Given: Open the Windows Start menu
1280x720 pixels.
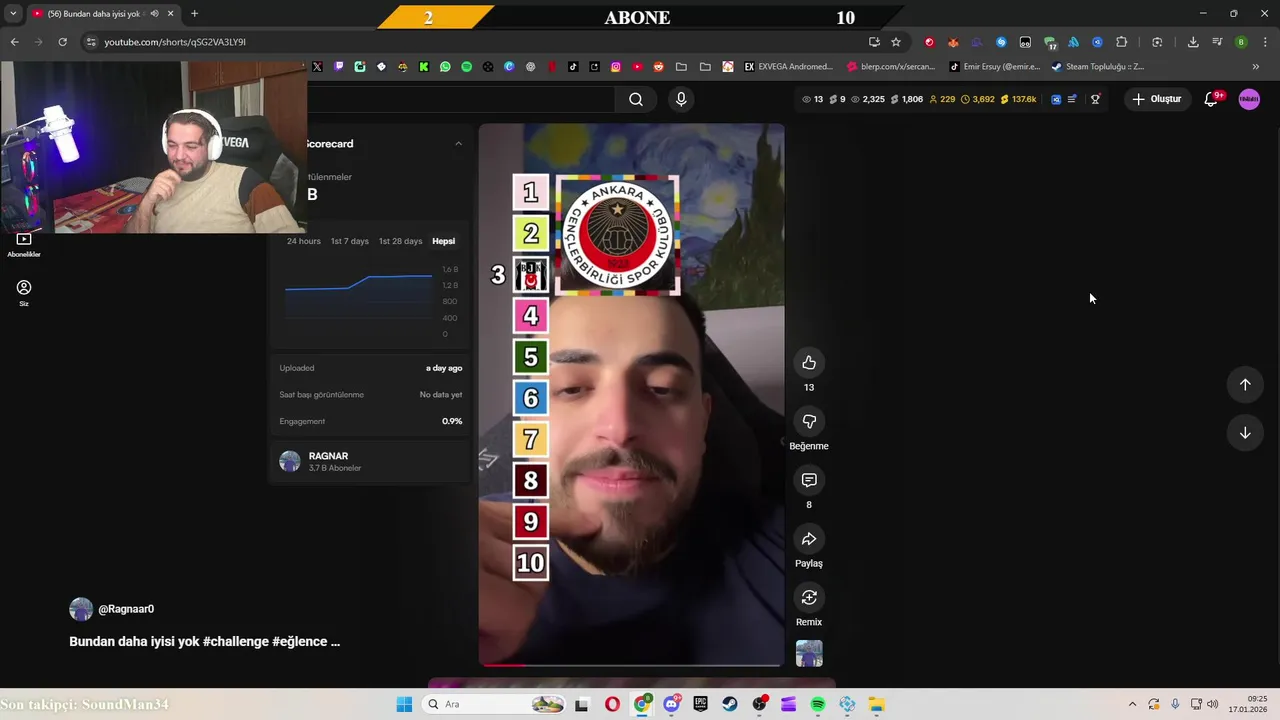Looking at the screenshot, I should pos(404,704).
